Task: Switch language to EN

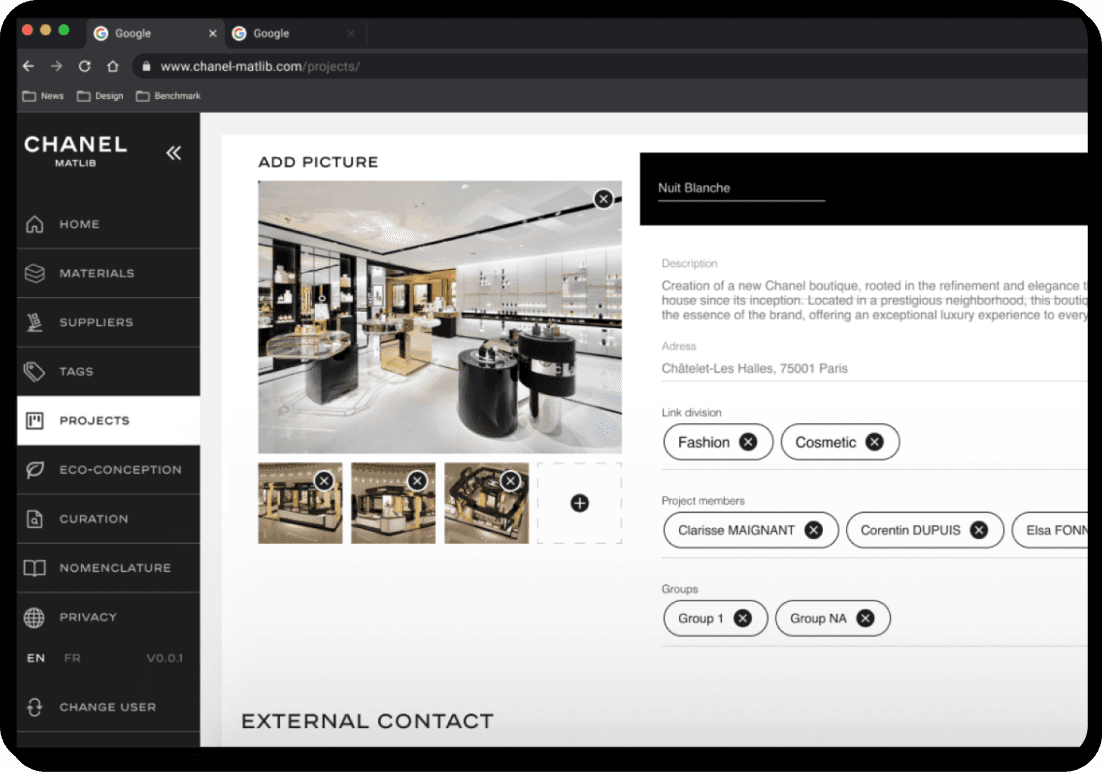Action: [x=36, y=658]
